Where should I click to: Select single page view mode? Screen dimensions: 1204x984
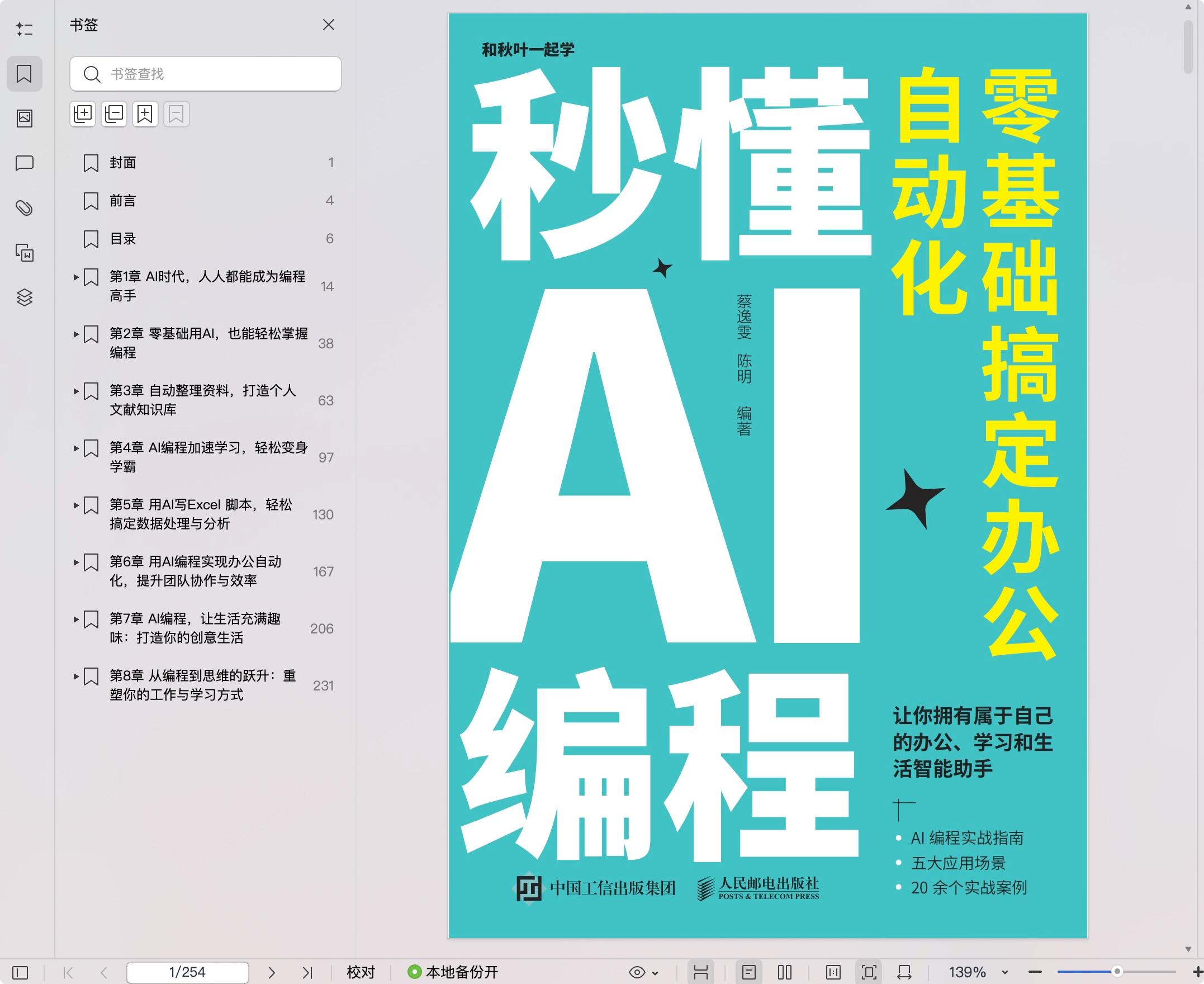pyautogui.click(x=749, y=973)
